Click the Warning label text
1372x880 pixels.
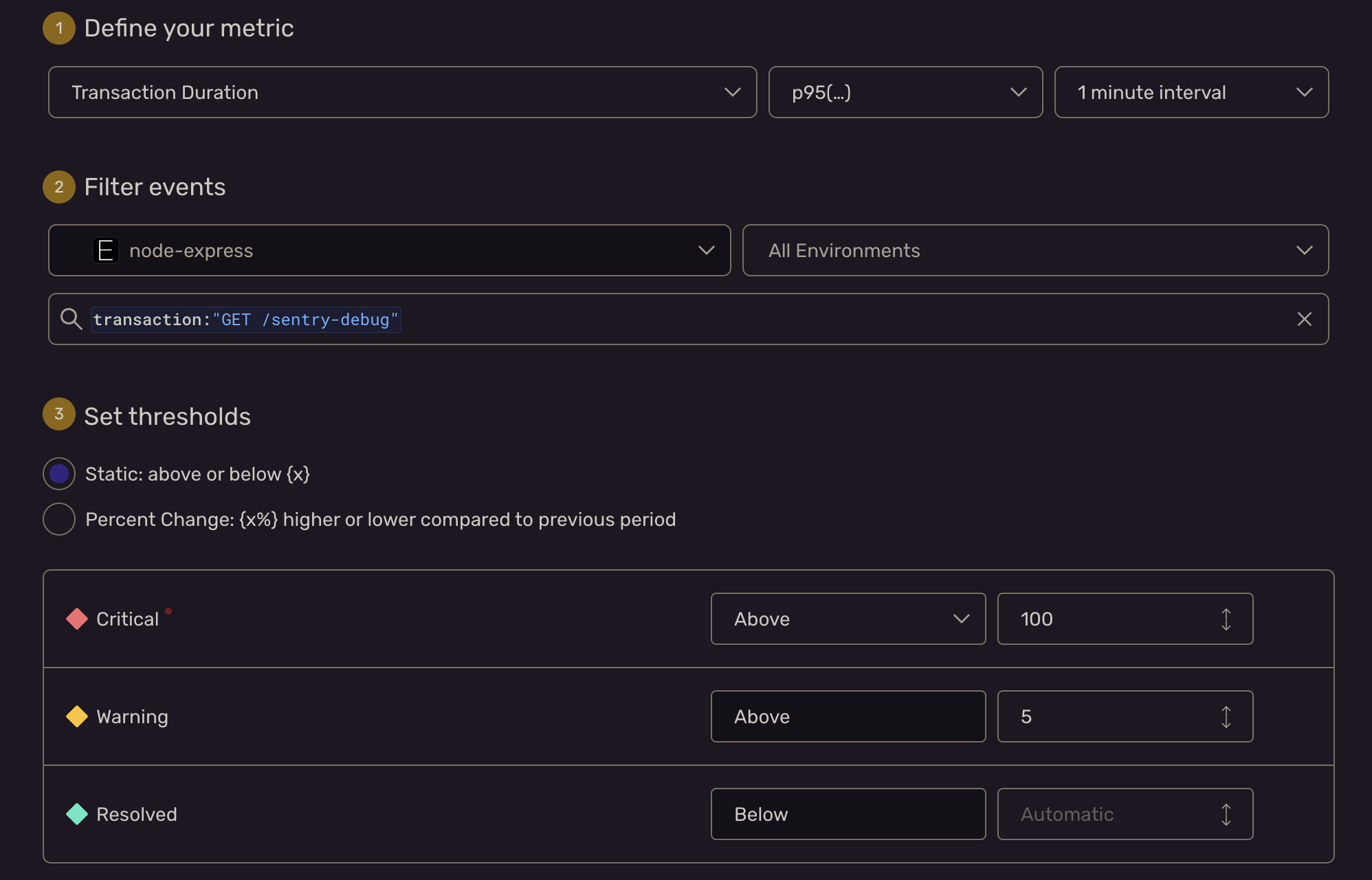click(132, 716)
